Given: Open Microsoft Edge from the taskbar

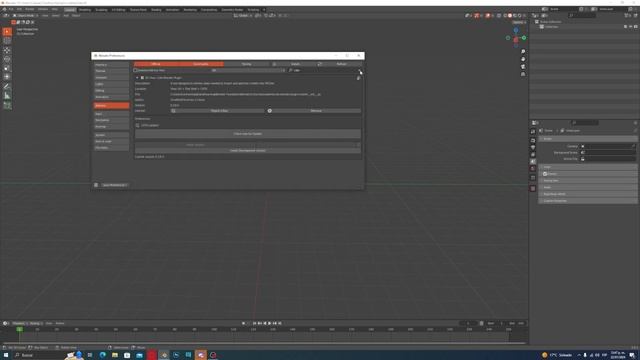Looking at the screenshot, I should 102,355.
